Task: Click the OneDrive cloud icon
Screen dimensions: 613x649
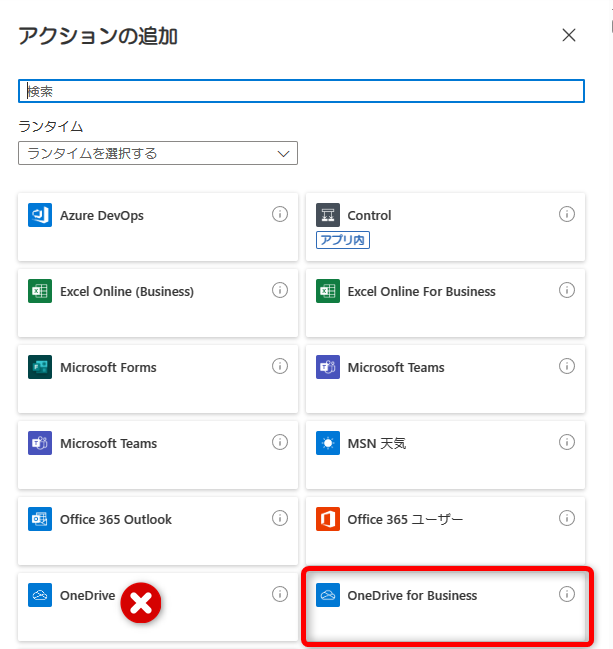Action: (x=40, y=595)
